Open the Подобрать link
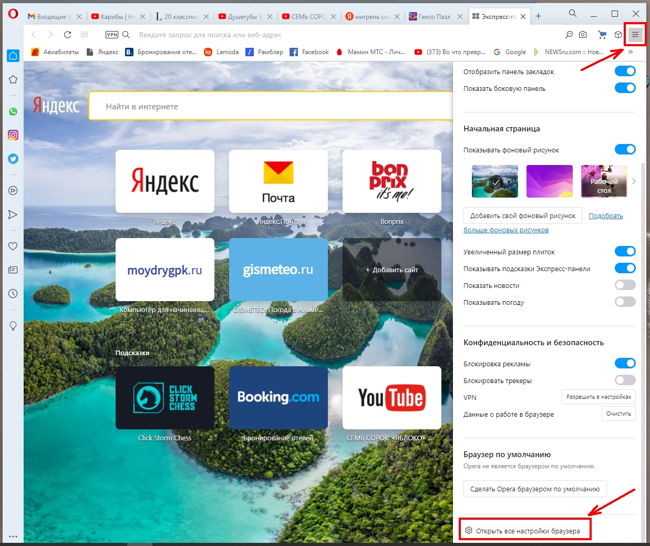 tap(606, 216)
